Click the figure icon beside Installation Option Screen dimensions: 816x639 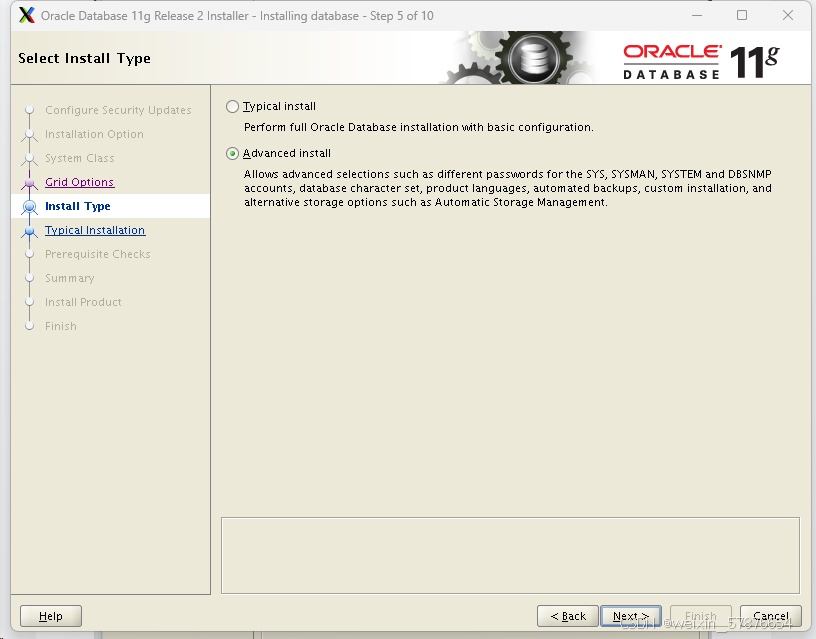pos(30,134)
